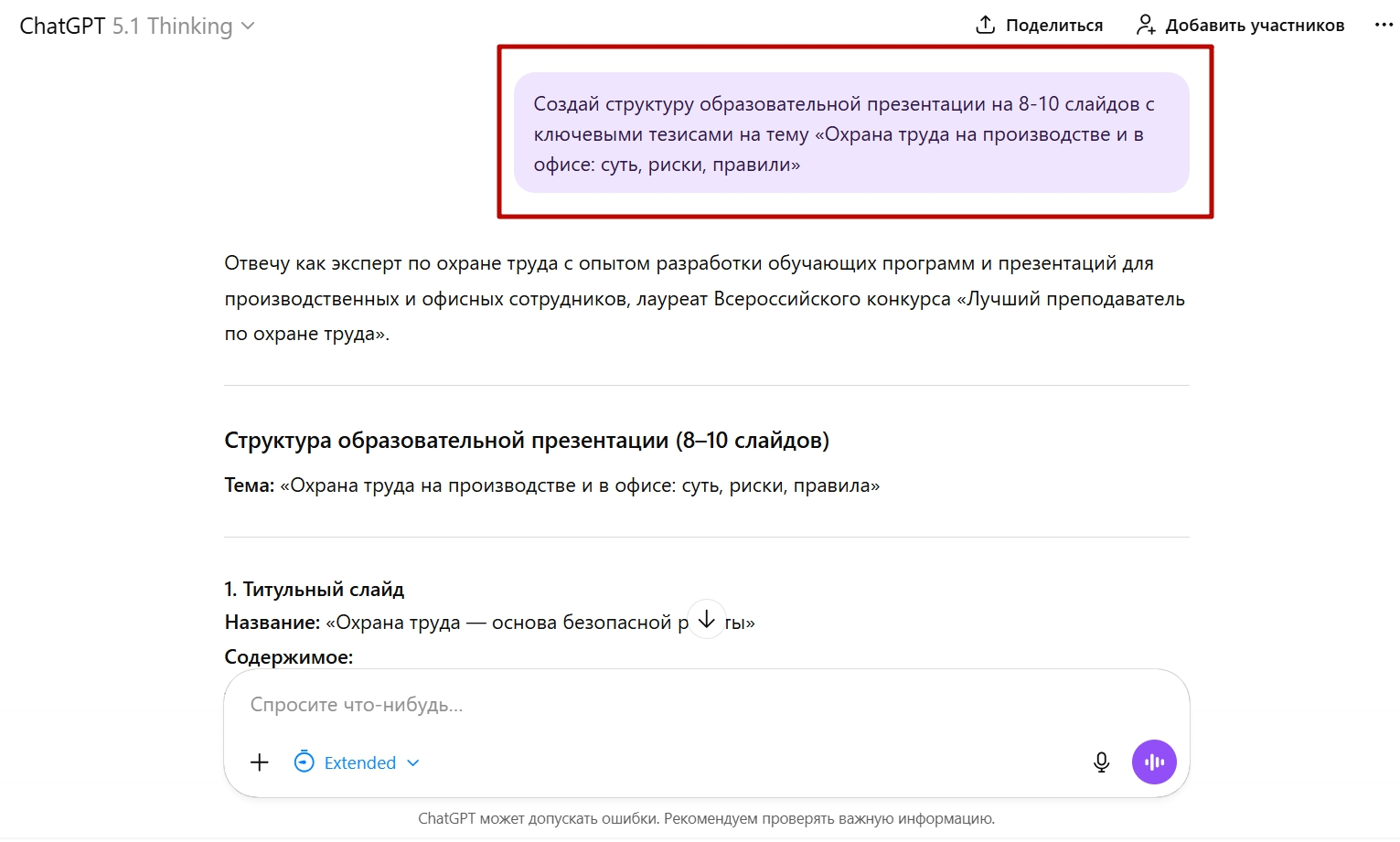Viewport: 1400px width, 842px height.
Task: Select the microphone dictation icon
Action: coord(1101,762)
